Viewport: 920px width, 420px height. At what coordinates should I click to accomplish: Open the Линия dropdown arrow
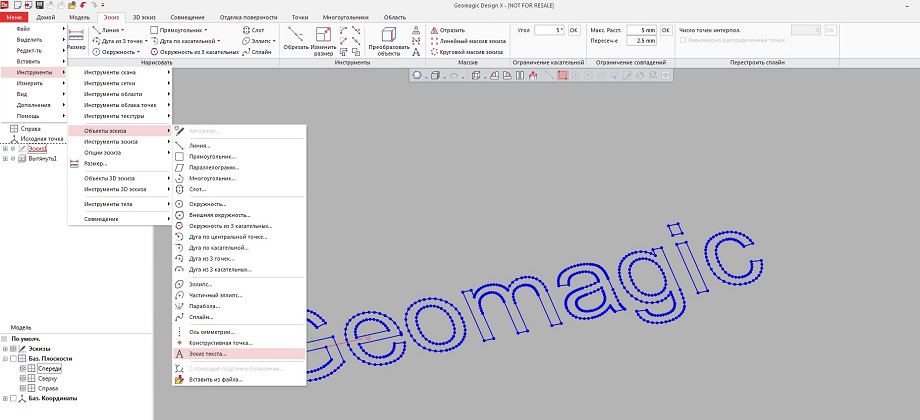pos(123,30)
